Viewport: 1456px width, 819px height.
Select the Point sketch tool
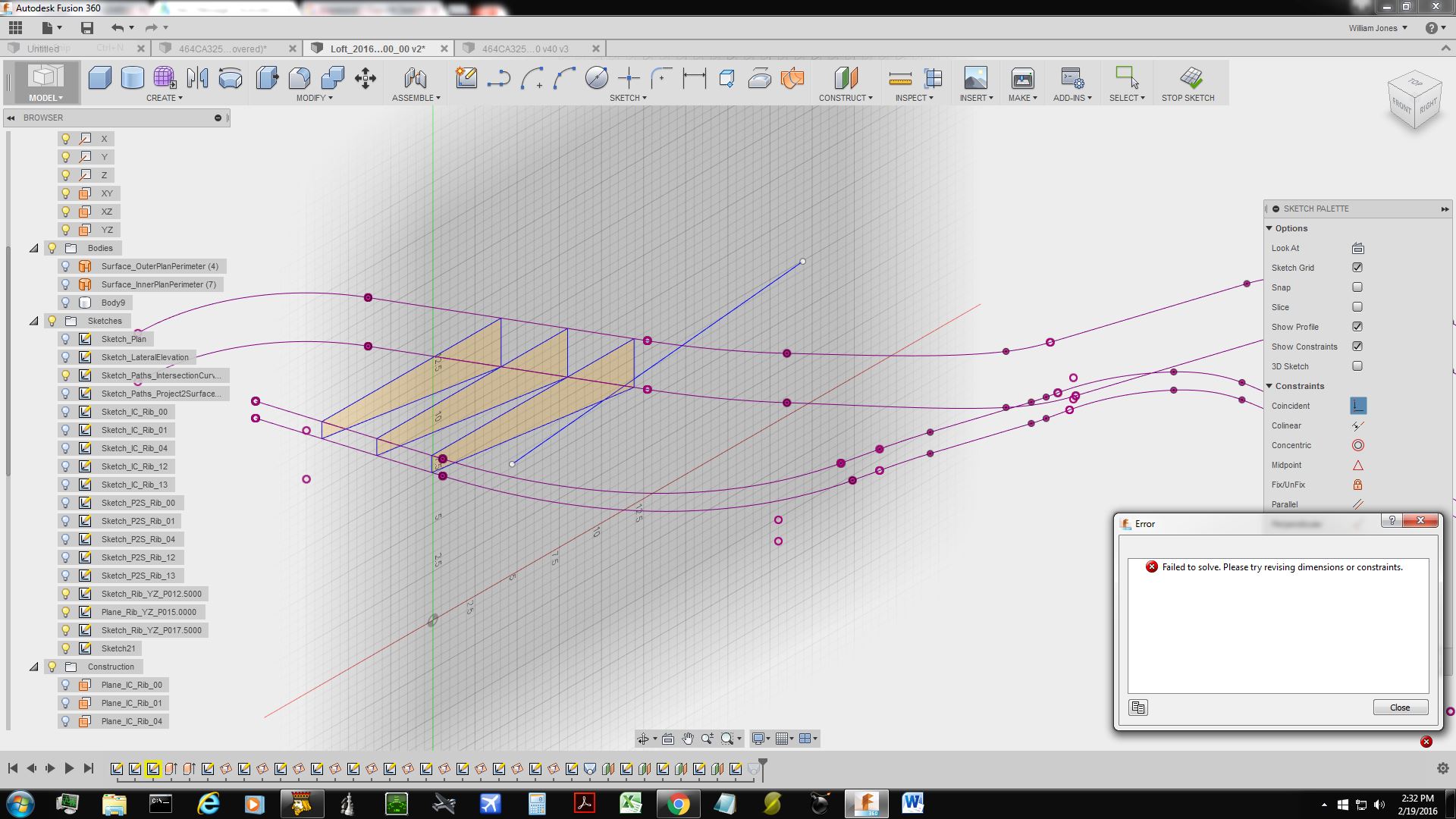point(629,78)
